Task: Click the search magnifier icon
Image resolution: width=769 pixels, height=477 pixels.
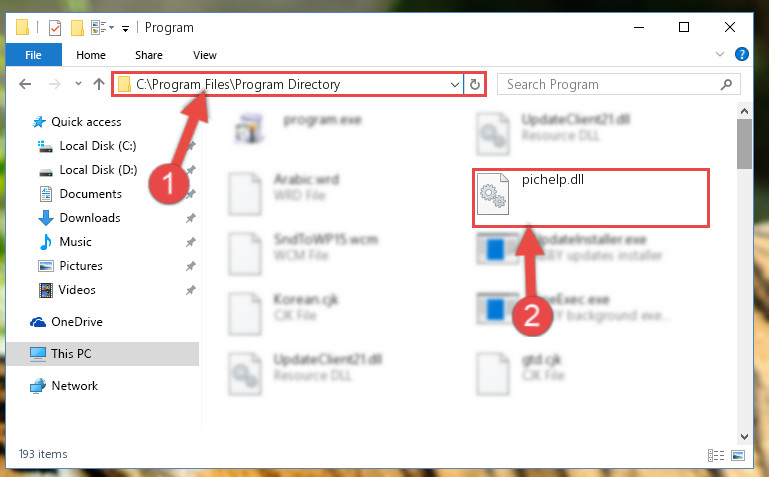Action: click(726, 84)
